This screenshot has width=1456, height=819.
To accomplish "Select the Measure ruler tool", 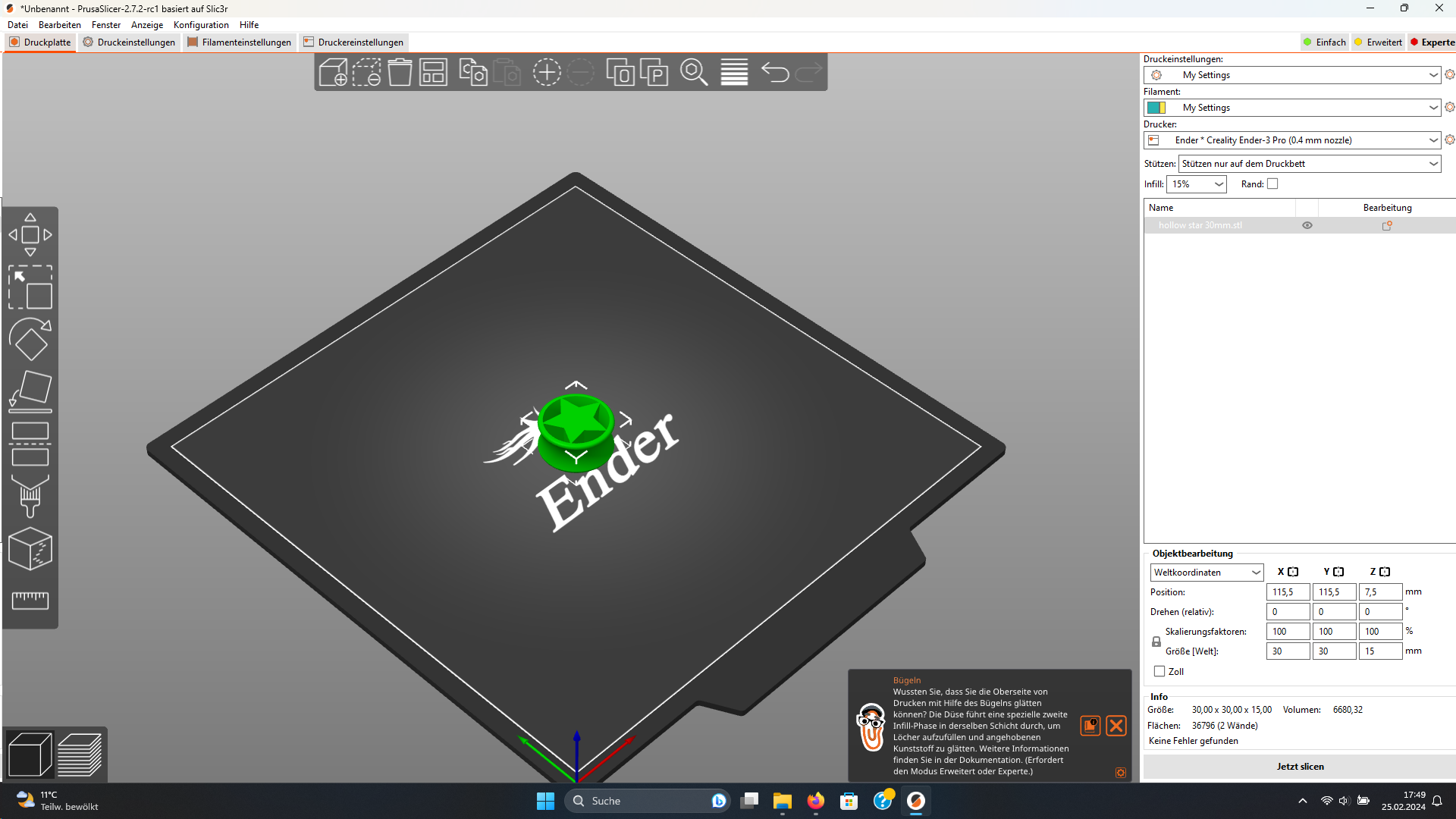I will (x=30, y=601).
